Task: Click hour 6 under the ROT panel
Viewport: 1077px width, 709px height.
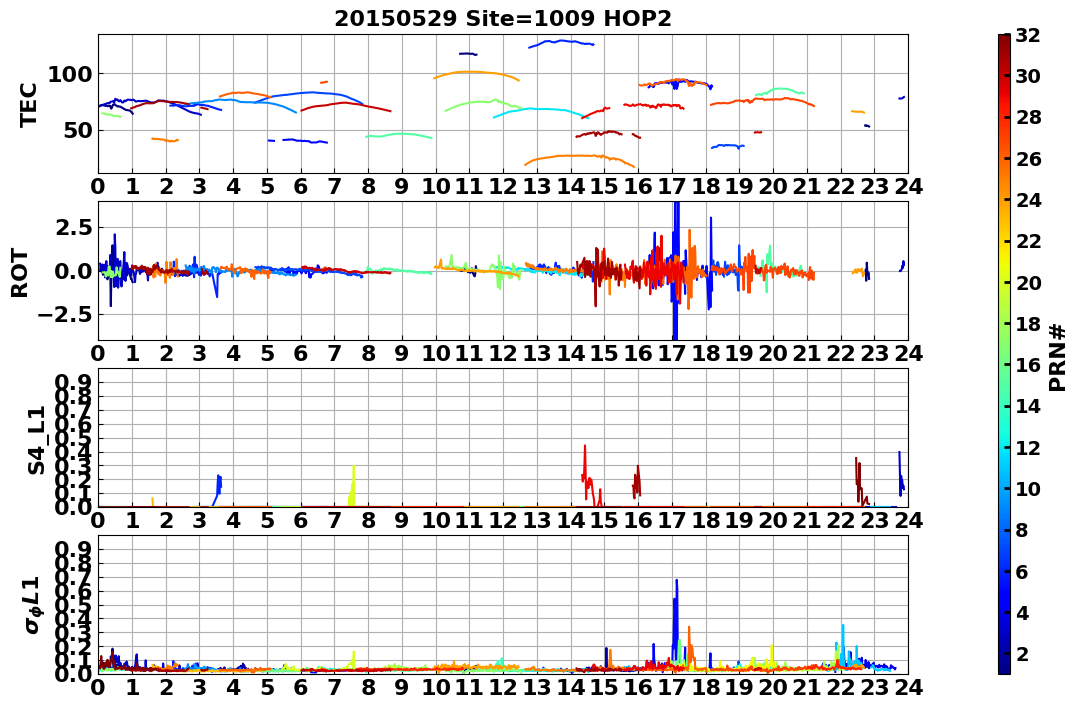Action: [x=301, y=354]
